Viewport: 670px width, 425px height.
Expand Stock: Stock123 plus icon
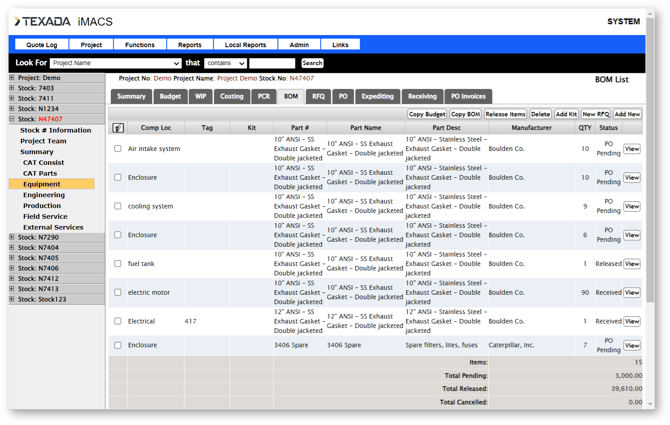[x=12, y=299]
